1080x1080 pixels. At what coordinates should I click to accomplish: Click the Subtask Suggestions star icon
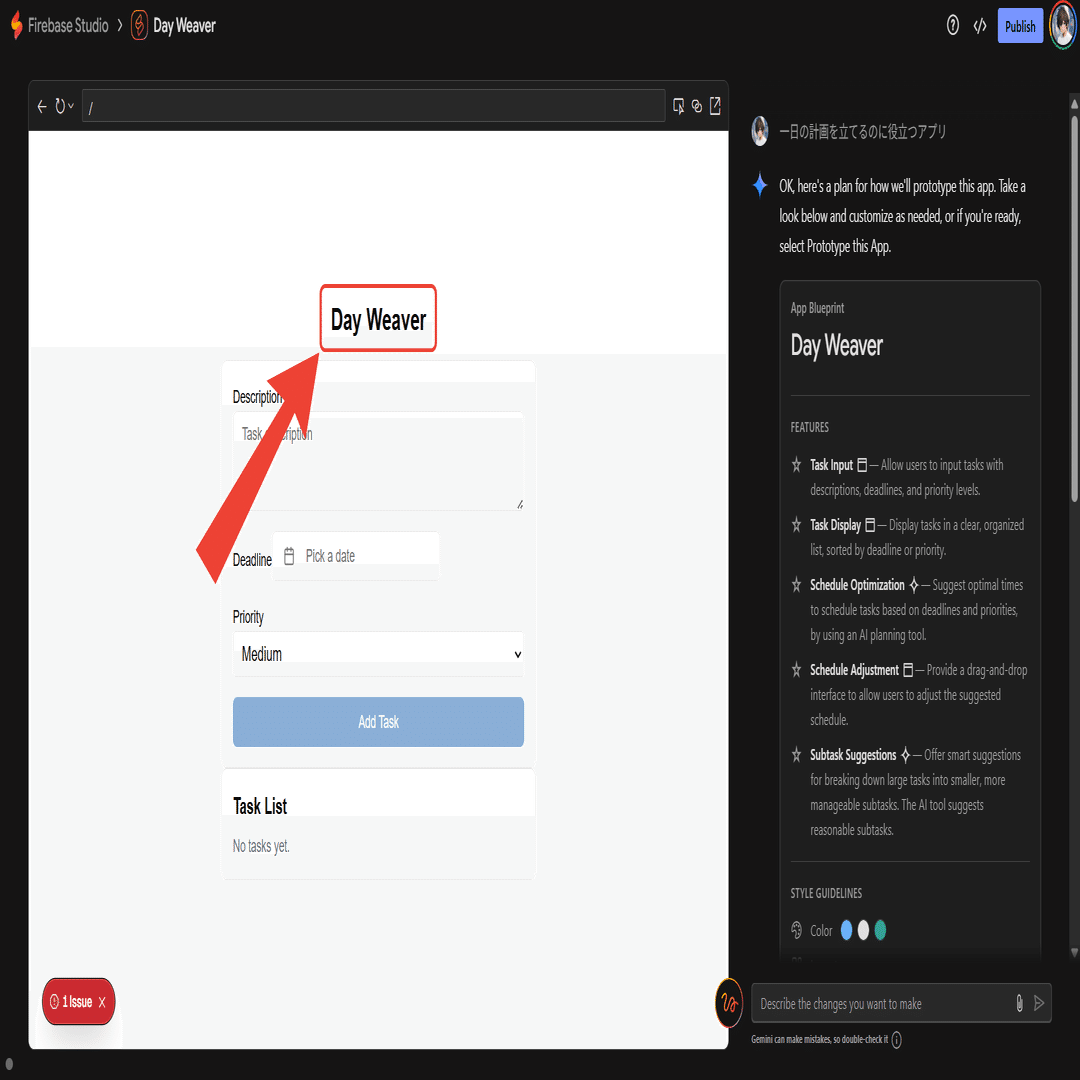[796, 755]
